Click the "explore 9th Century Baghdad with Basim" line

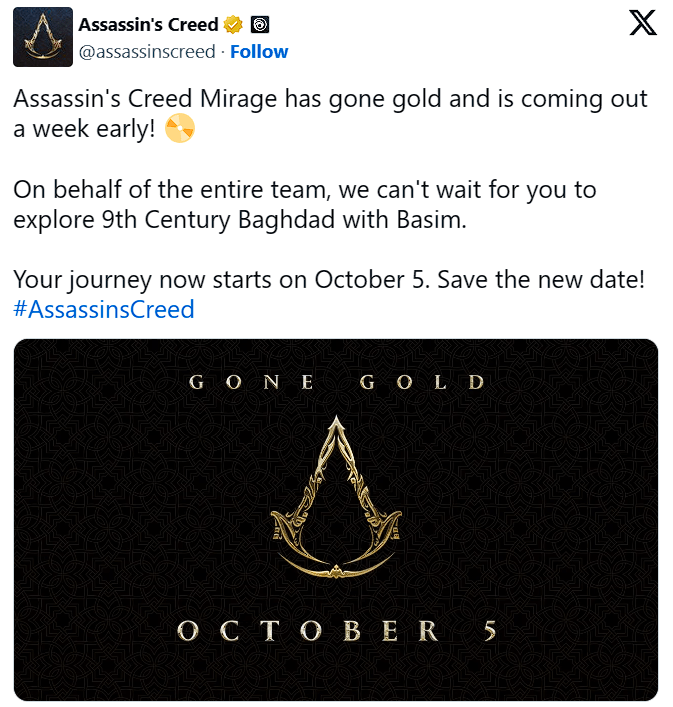click(240, 219)
